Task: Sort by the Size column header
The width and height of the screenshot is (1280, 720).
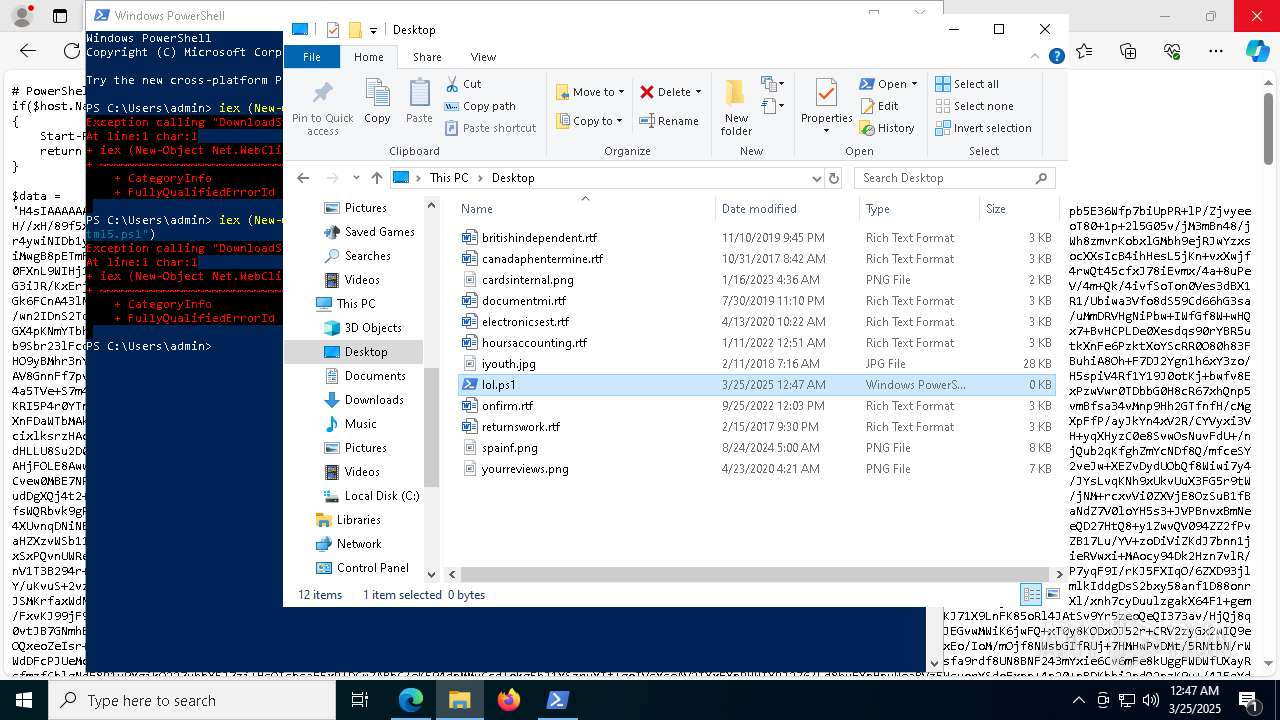Action: [1018, 209]
